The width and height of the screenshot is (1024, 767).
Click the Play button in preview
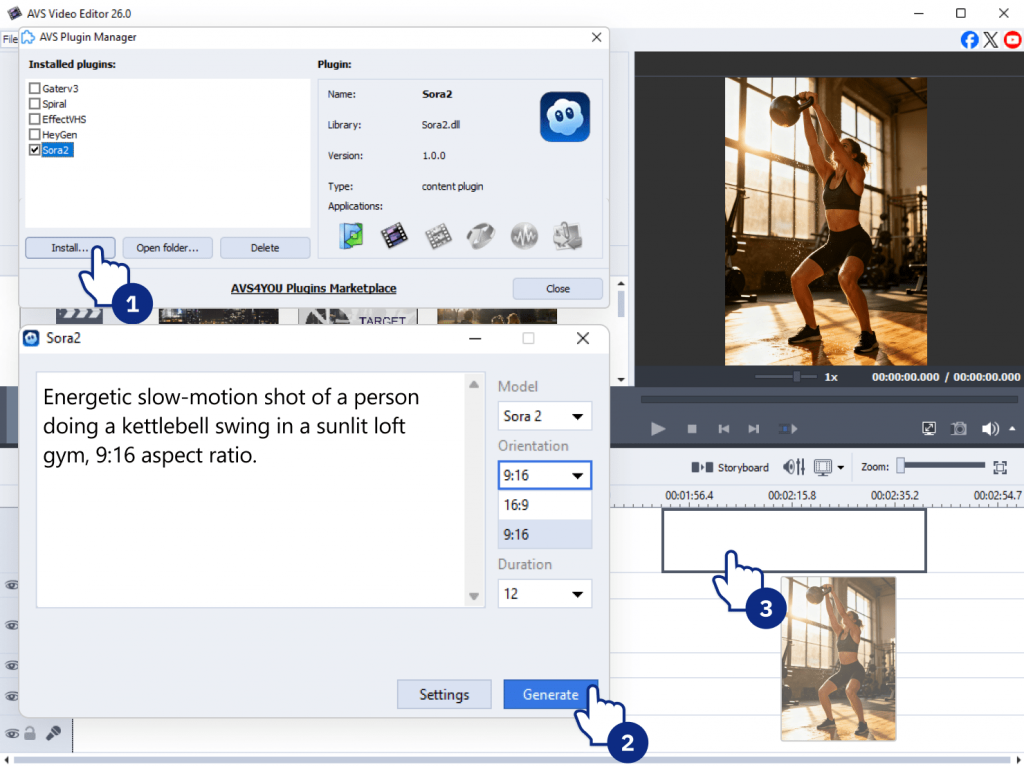pos(658,429)
